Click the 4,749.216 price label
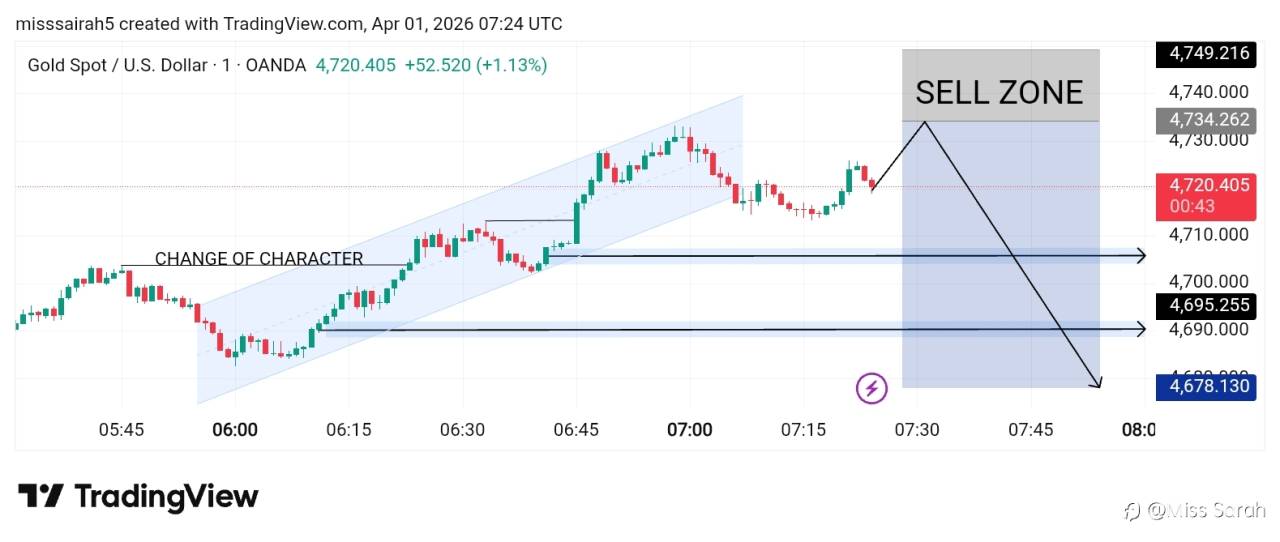The width and height of the screenshot is (1280, 542). click(x=1205, y=54)
